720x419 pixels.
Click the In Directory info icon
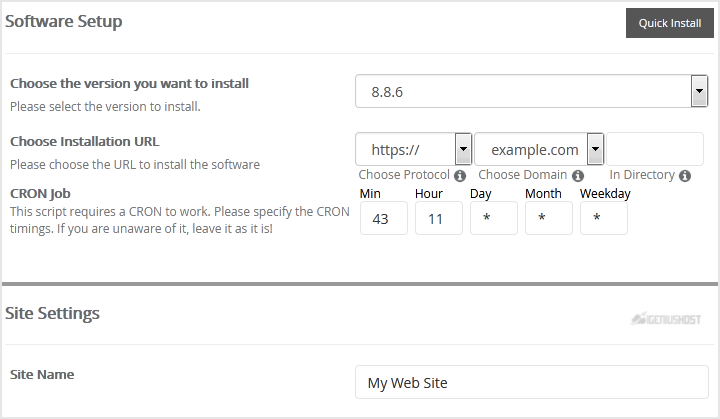tap(685, 175)
